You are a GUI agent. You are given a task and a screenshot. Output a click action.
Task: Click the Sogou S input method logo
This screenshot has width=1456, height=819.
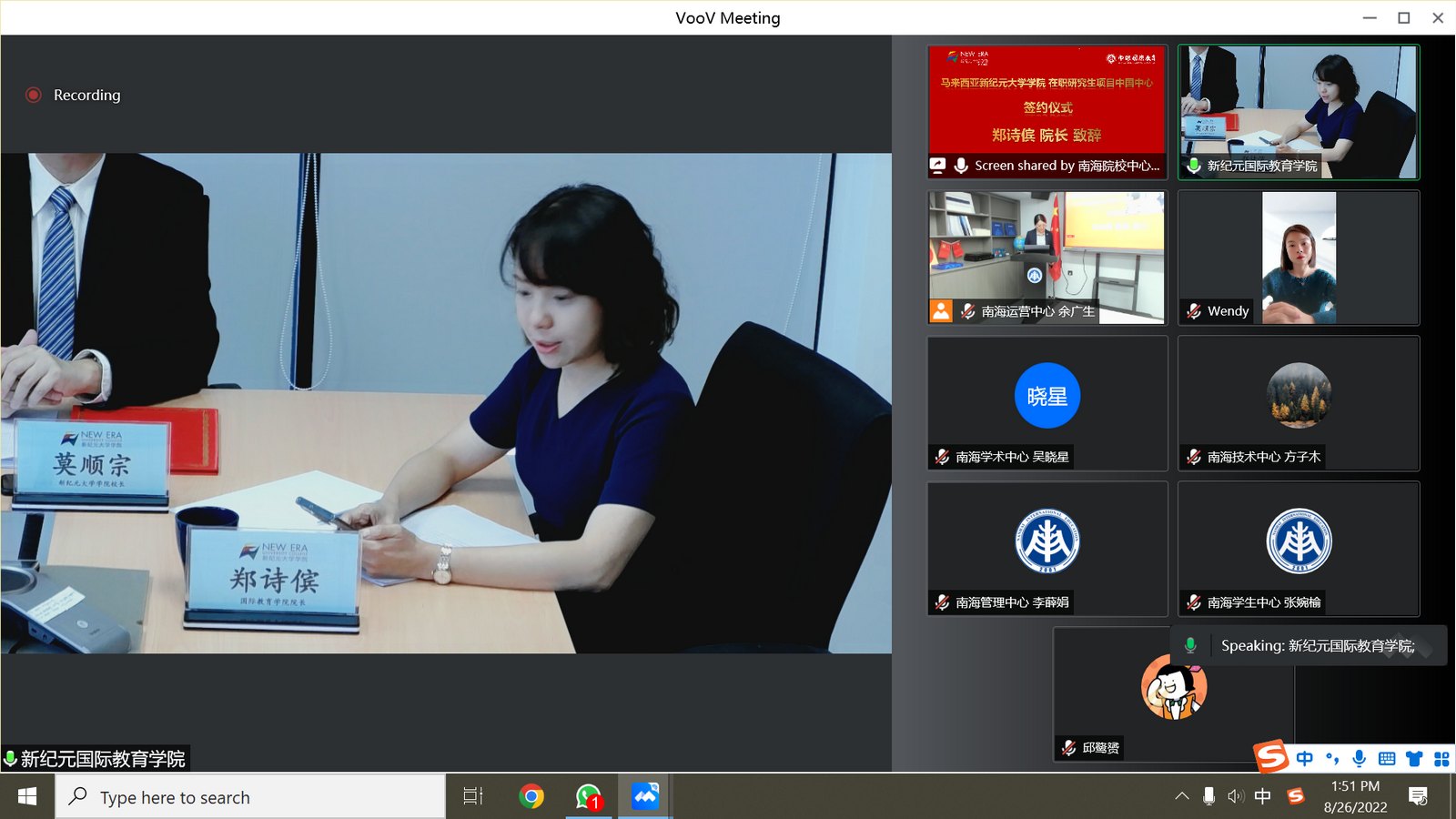tap(1271, 757)
